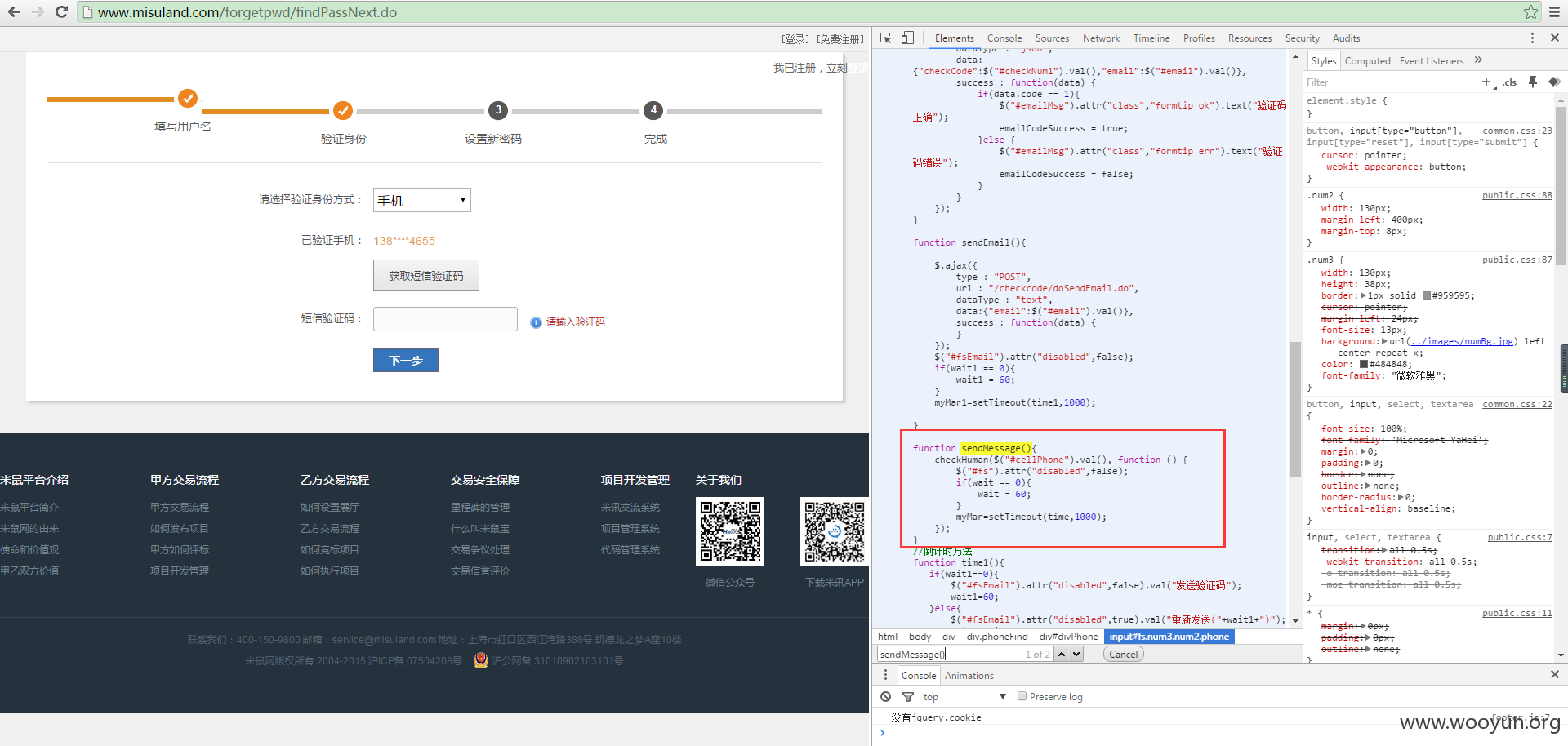
Task: Open the Resources tab
Action: tap(1249, 38)
